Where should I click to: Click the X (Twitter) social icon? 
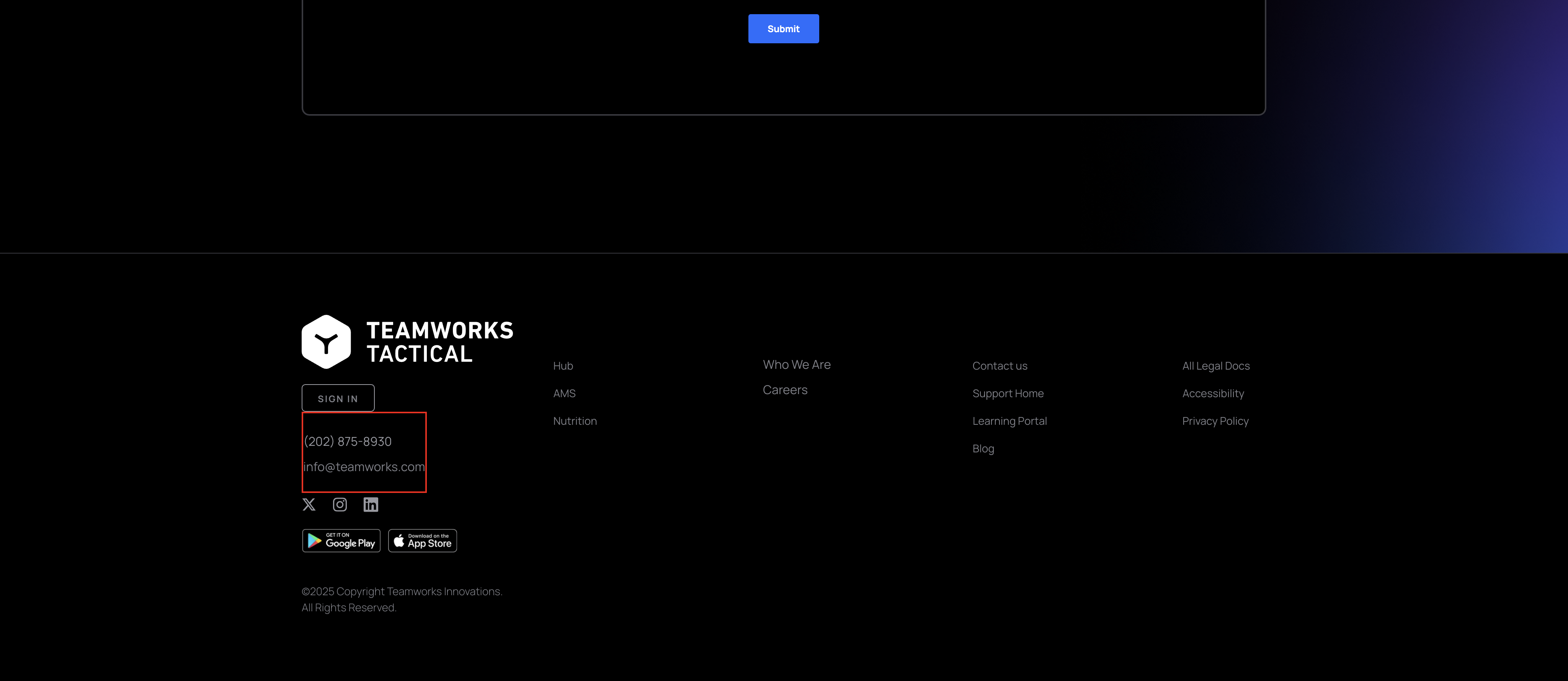click(309, 504)
